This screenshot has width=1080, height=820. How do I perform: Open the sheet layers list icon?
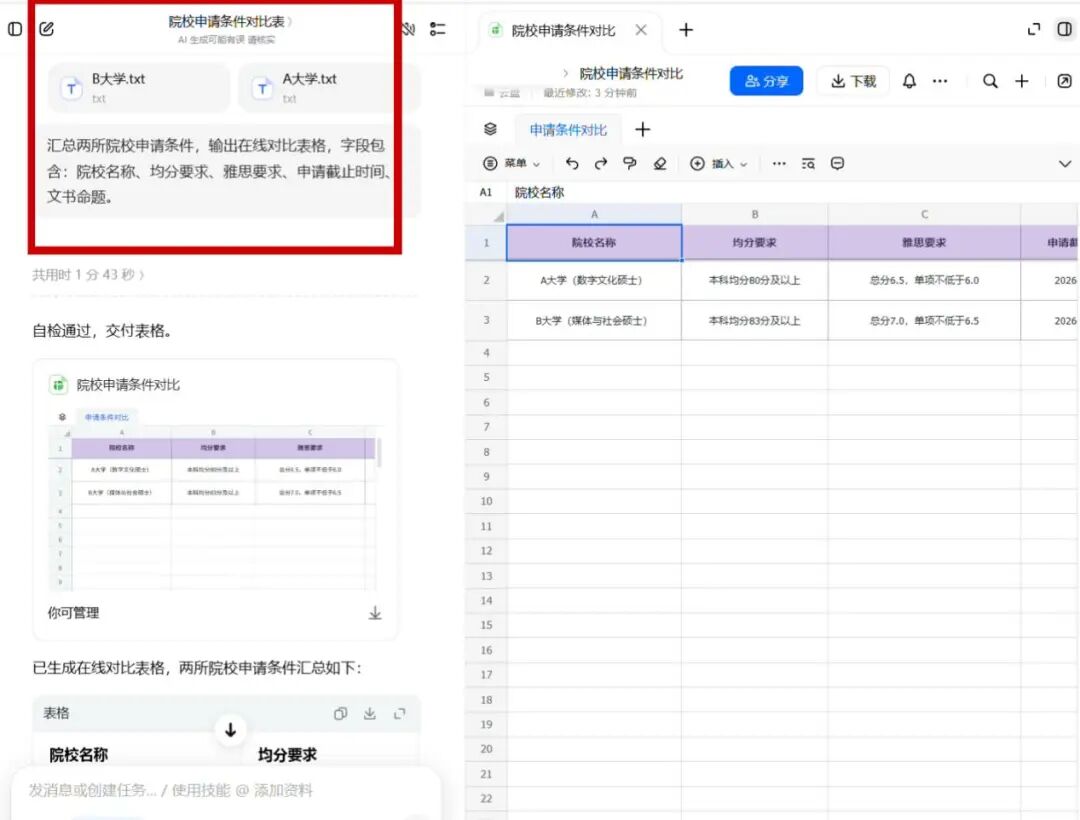coord(490,129)
